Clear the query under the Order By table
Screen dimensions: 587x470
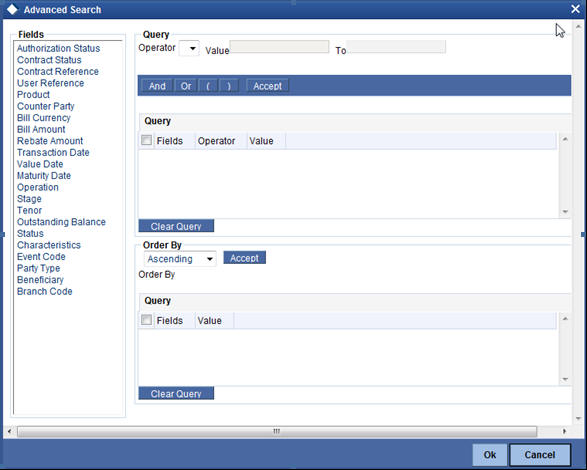[176, 393]
